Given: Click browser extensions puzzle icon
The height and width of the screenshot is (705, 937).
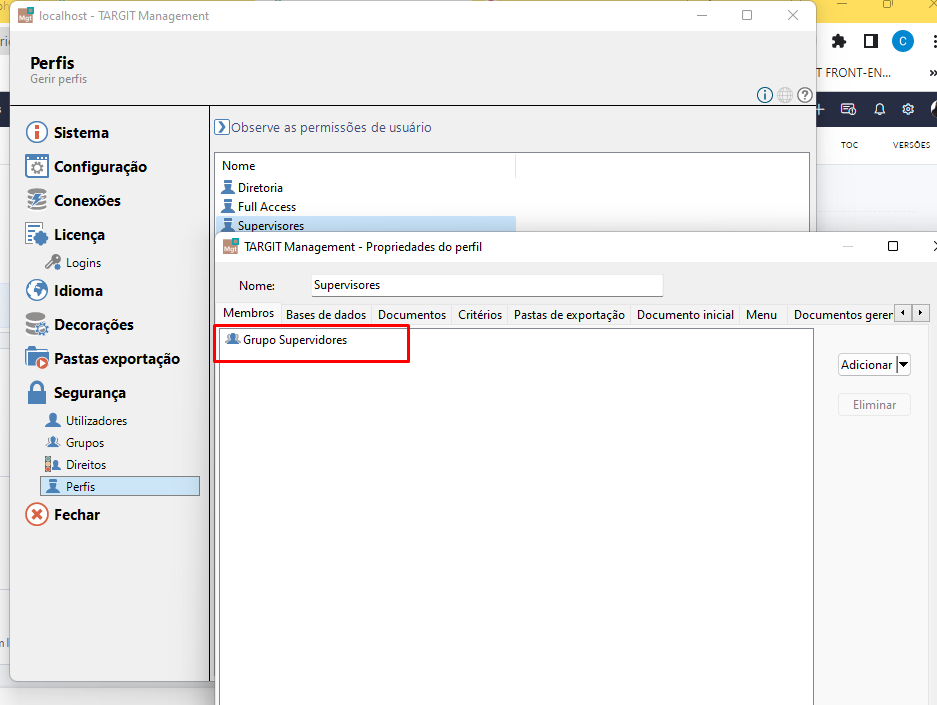Looking at the screenshot, I should [x=839, y=41].
